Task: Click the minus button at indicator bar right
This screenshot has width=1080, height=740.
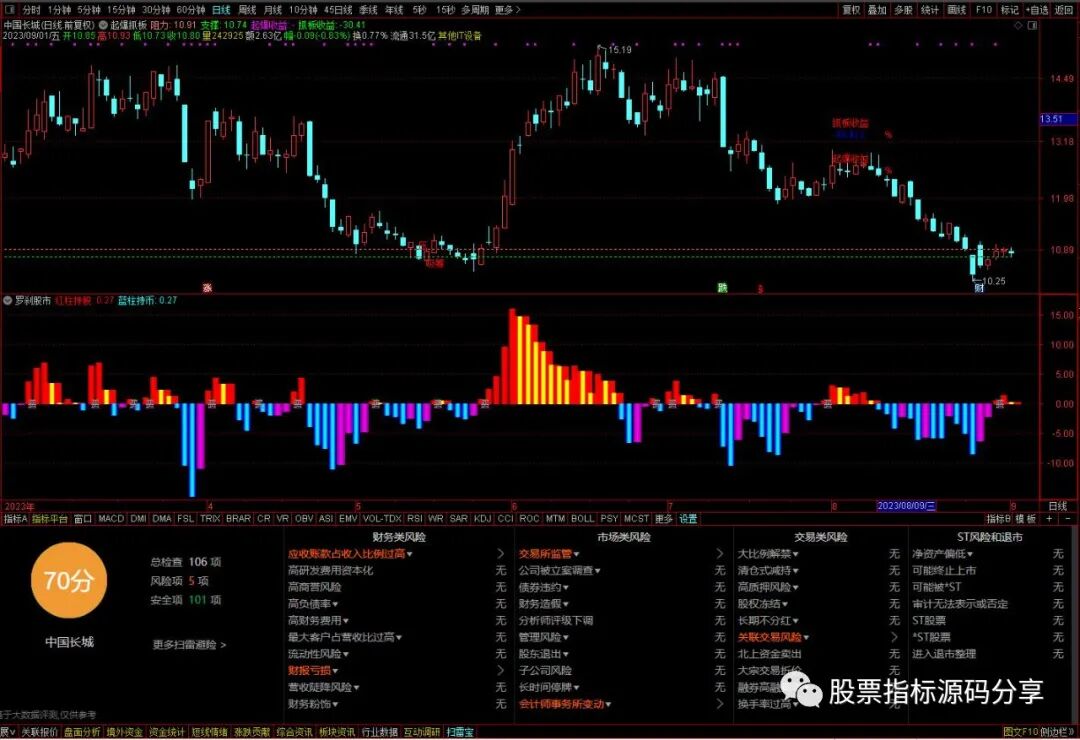Action: [1068, 518]
